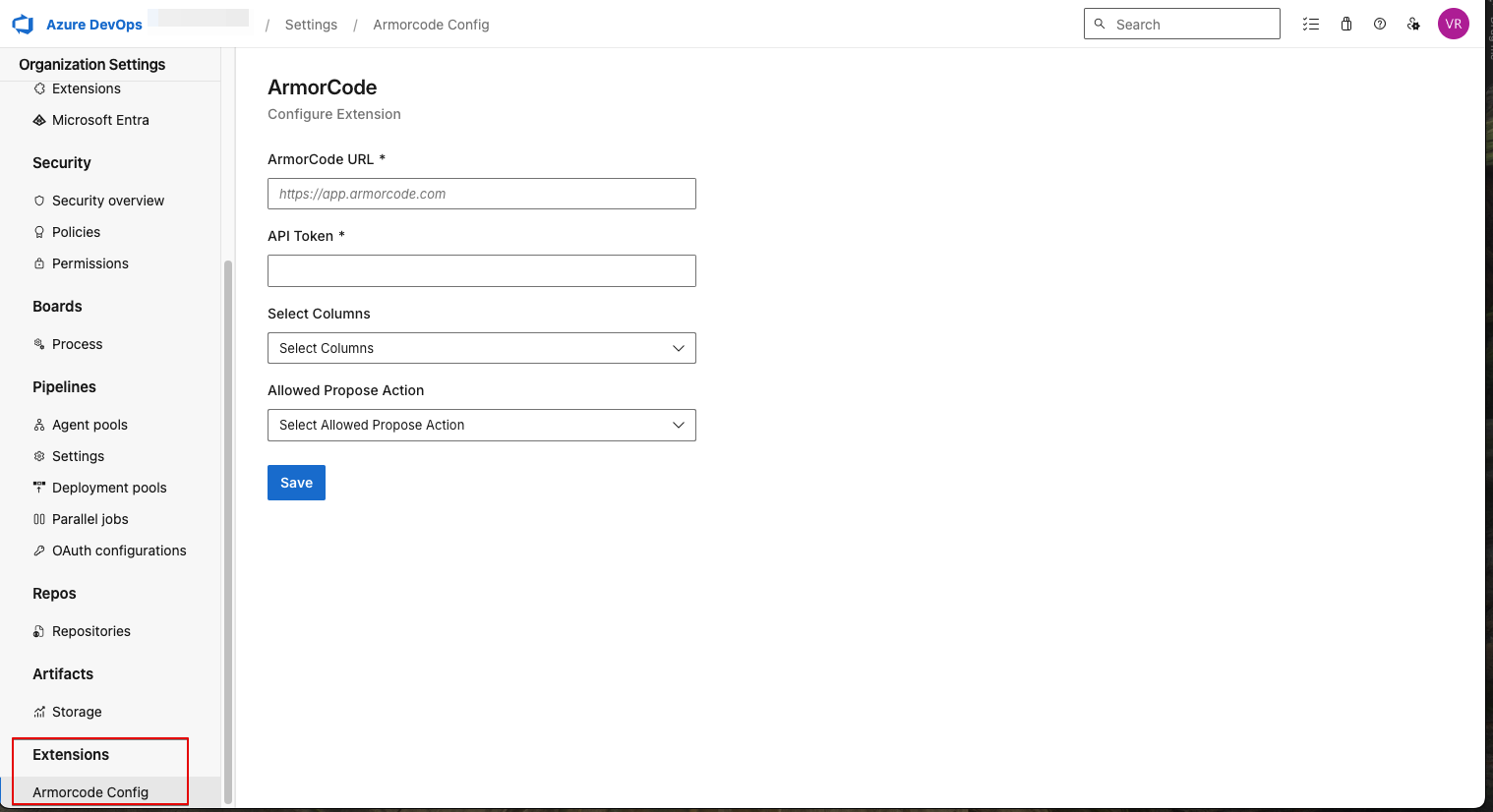Open the Azure DevOps marketplace shopping bag icon

1345,24
